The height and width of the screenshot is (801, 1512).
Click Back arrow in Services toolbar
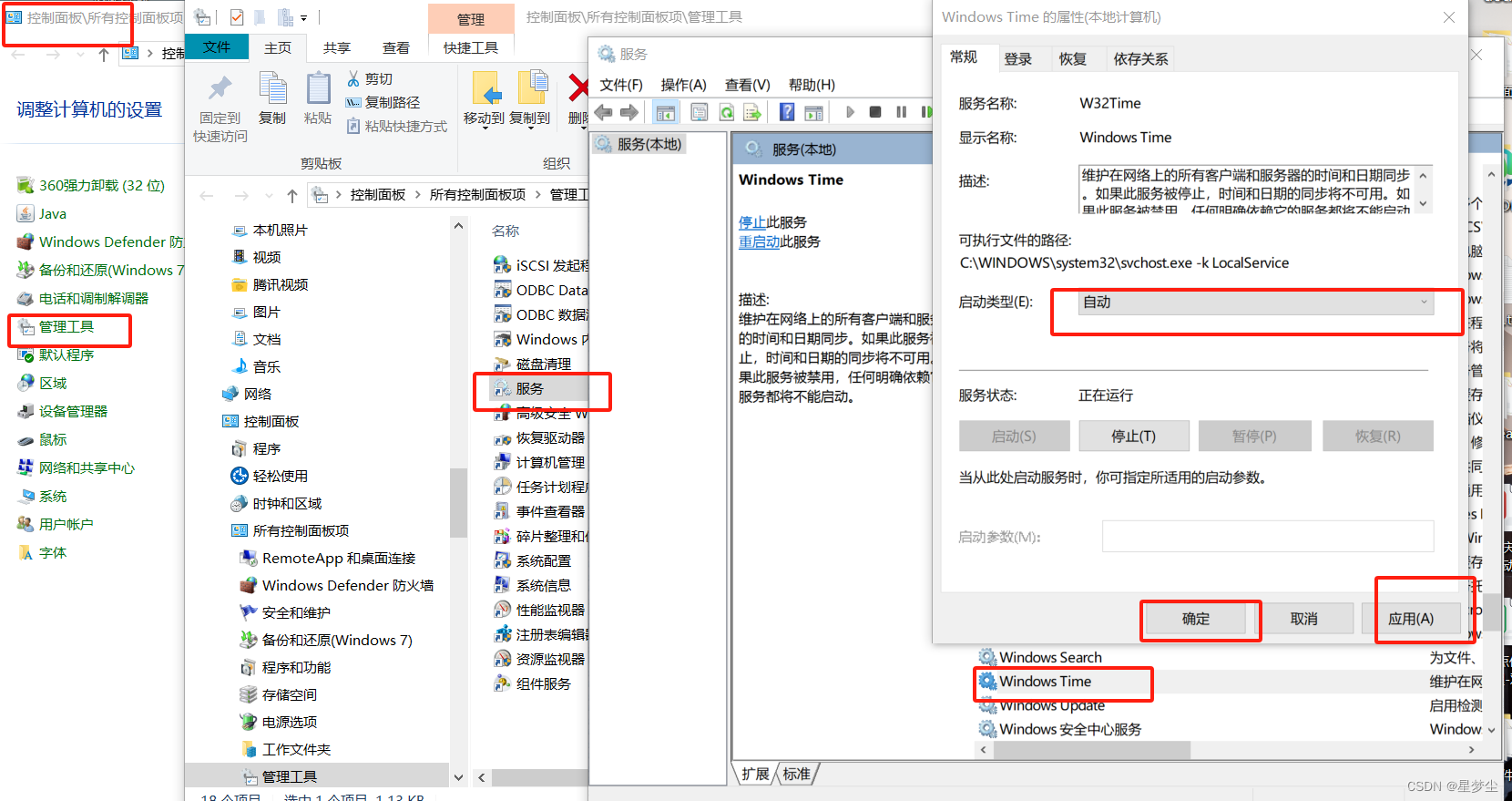pos(603,112)
